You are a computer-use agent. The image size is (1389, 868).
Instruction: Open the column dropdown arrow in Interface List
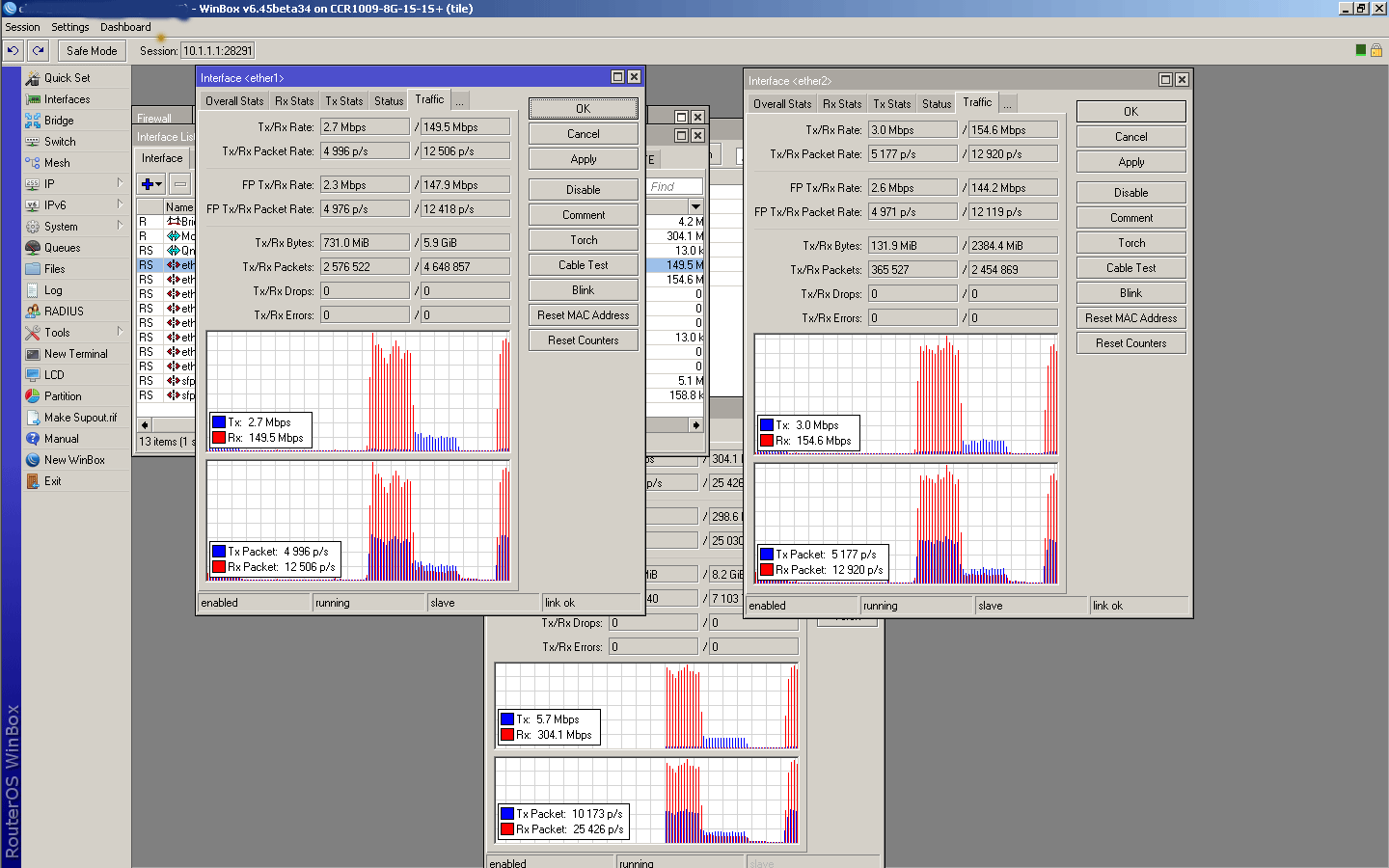click(x=695, y=206)
